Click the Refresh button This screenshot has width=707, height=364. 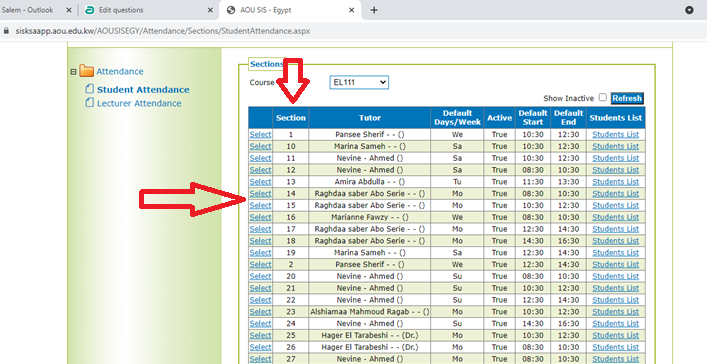tap(627, 98)
